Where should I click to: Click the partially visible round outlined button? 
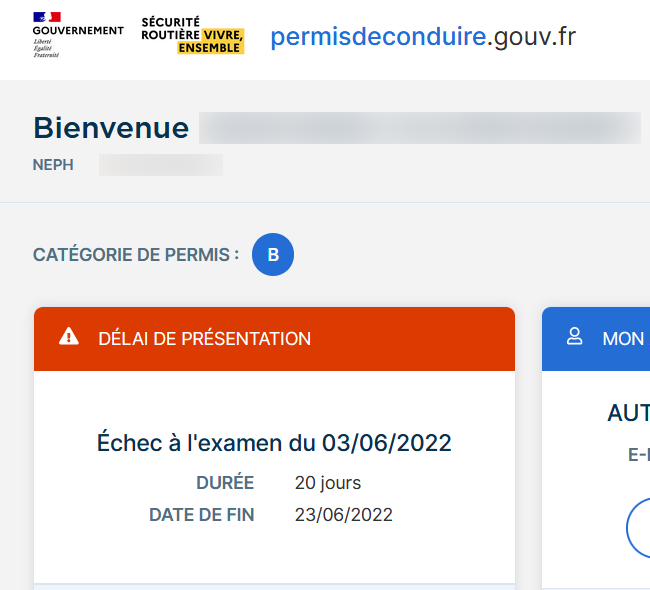click(x=638, y=528)
